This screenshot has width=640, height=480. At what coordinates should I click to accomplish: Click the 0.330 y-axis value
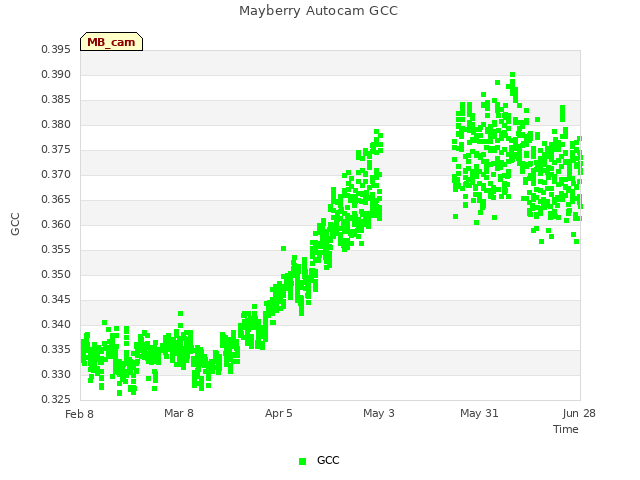(56, 374)
